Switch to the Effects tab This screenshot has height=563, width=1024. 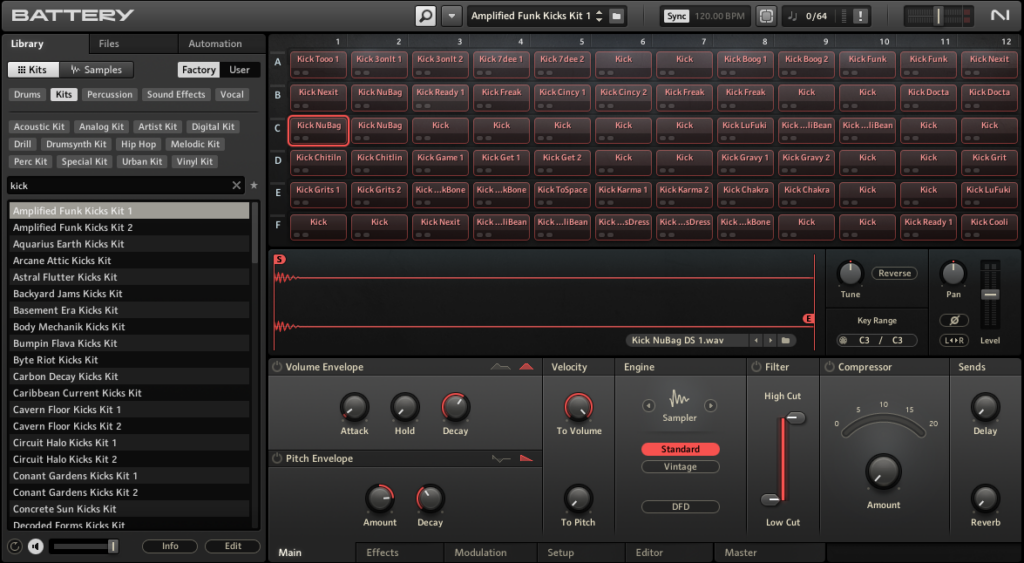(382, 553)
